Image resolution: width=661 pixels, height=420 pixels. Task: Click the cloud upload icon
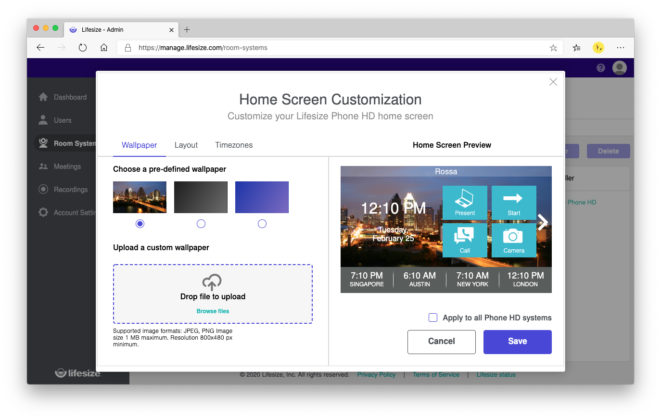[212, 282]
